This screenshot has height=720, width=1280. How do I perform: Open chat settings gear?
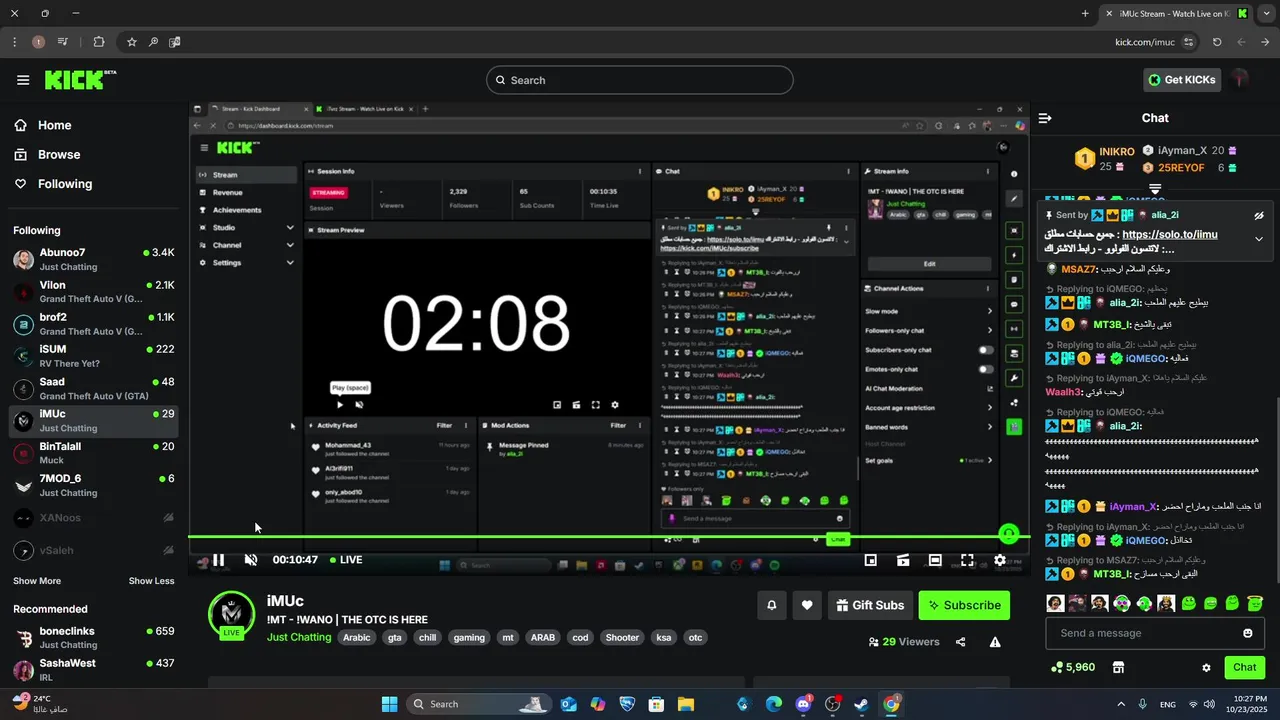pos(1206,668)
